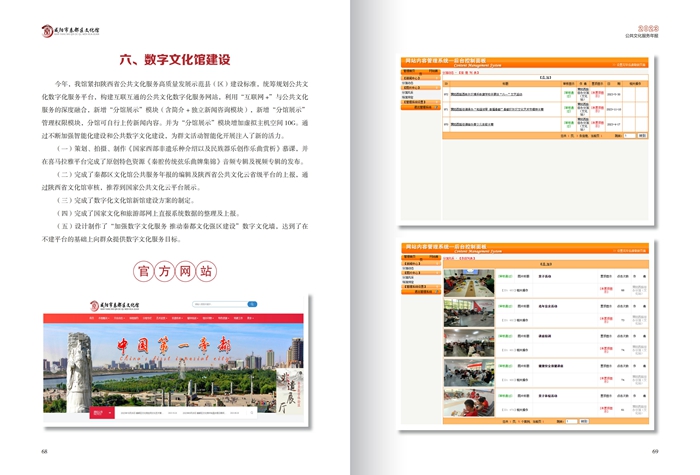700x475 pixels.
Task: Expand the second orange sidebar section in the lower CMS
Action: point(421,272)
